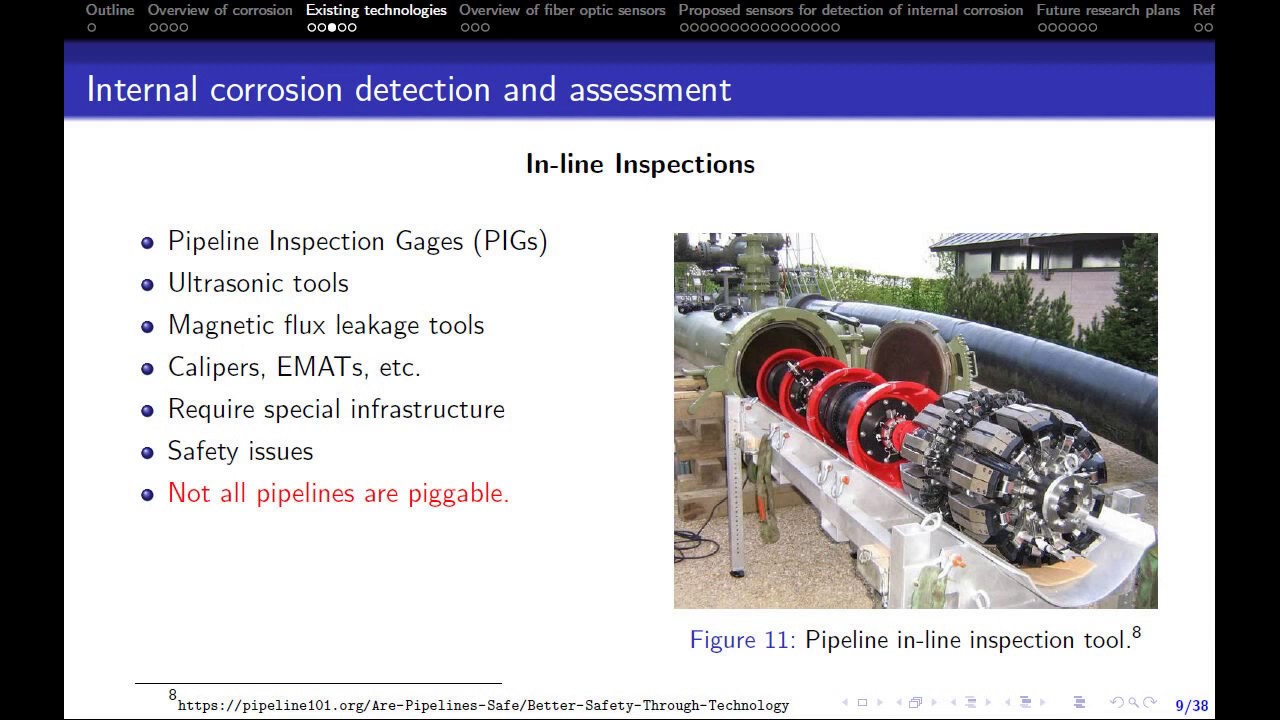The width and height of the screenshot is (1280, 720).
Task: Jump to Overview of fiber optic sensors
Action: click(x=562, y=10)
